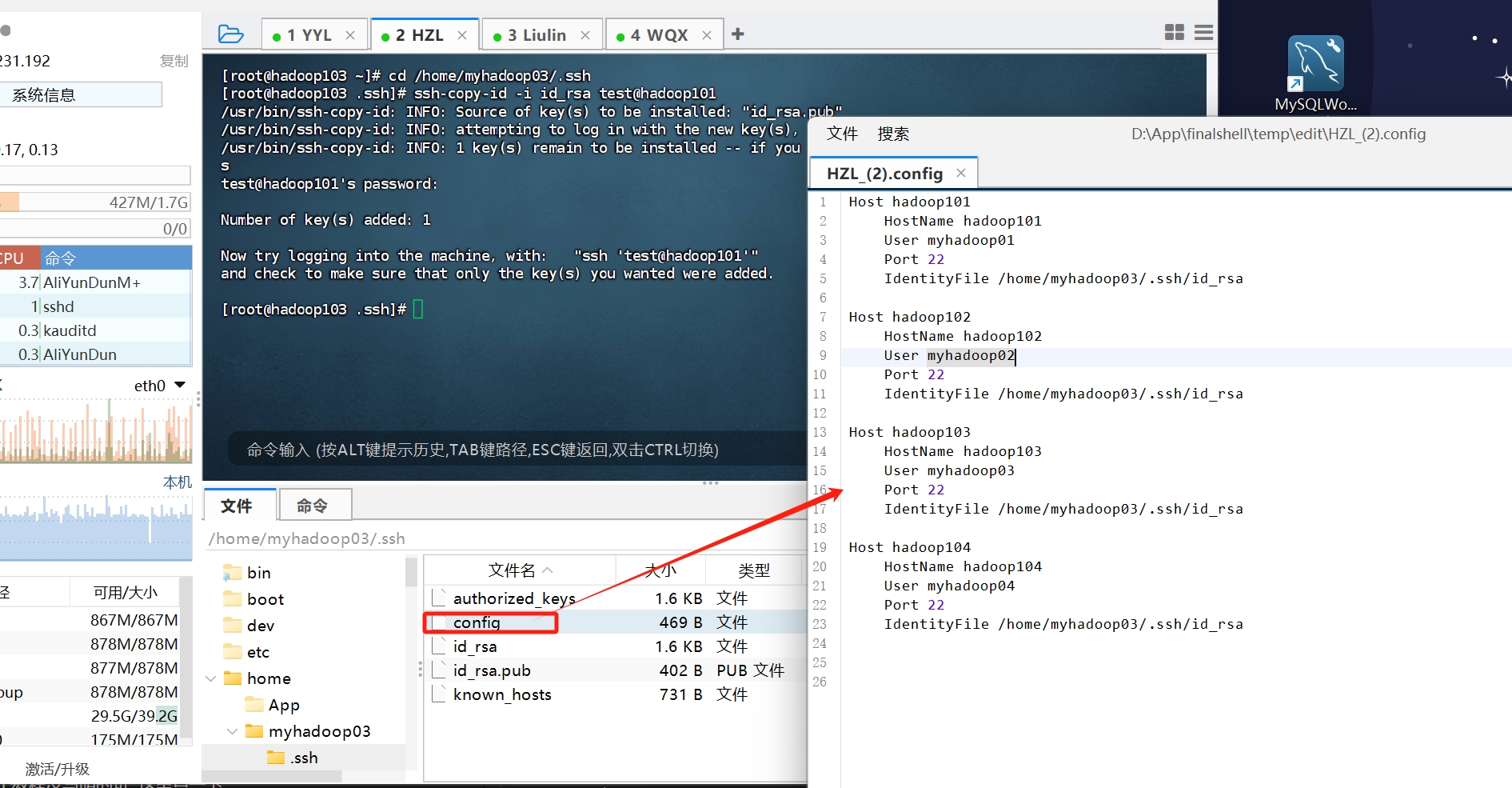Image resolution: width=1512 pixels, height=788 pixels.
Task: Add a new session tab with plus
Action: click(x=738, y=34)
